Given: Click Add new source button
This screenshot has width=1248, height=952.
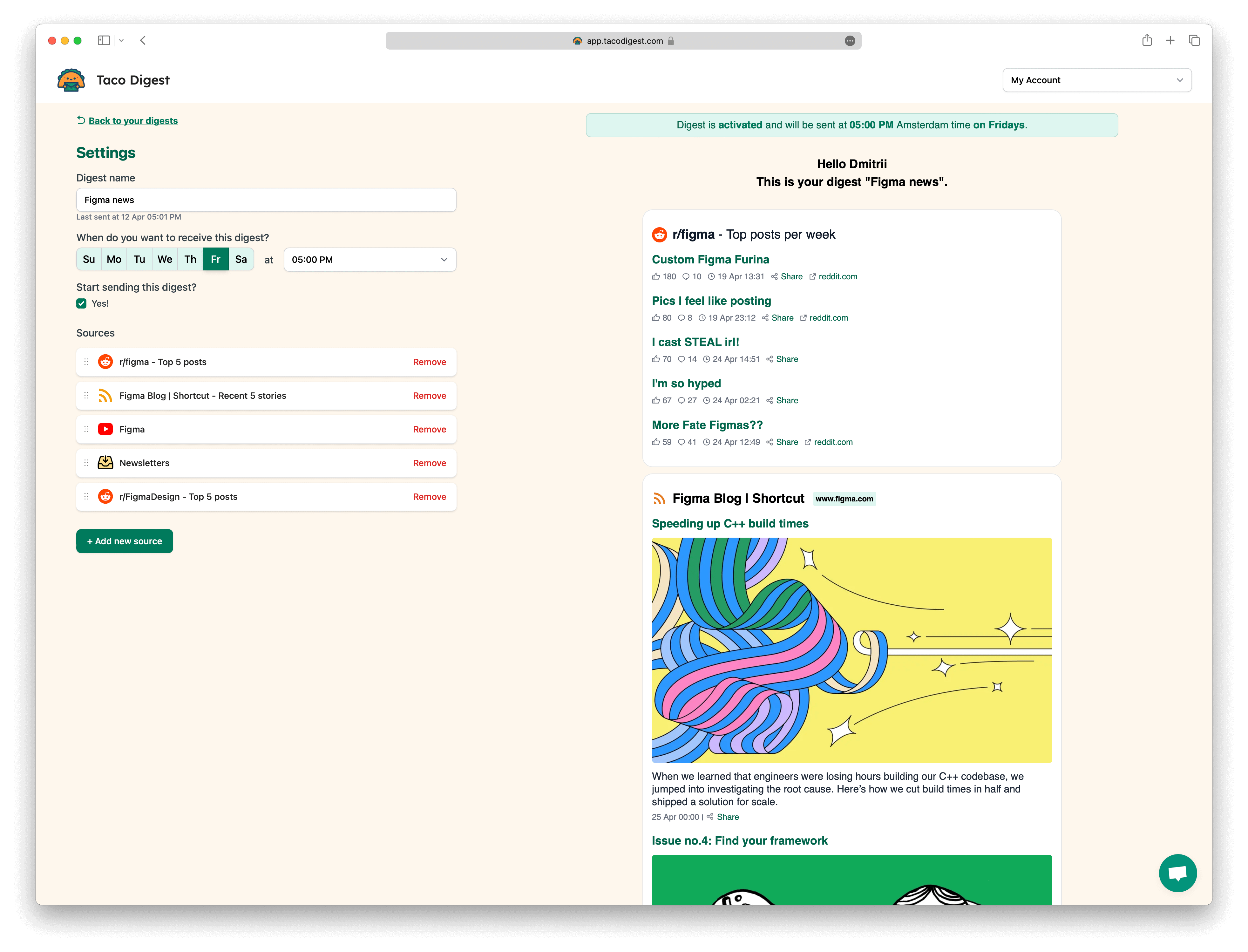Looking at the screenshot, I should 125,541.
